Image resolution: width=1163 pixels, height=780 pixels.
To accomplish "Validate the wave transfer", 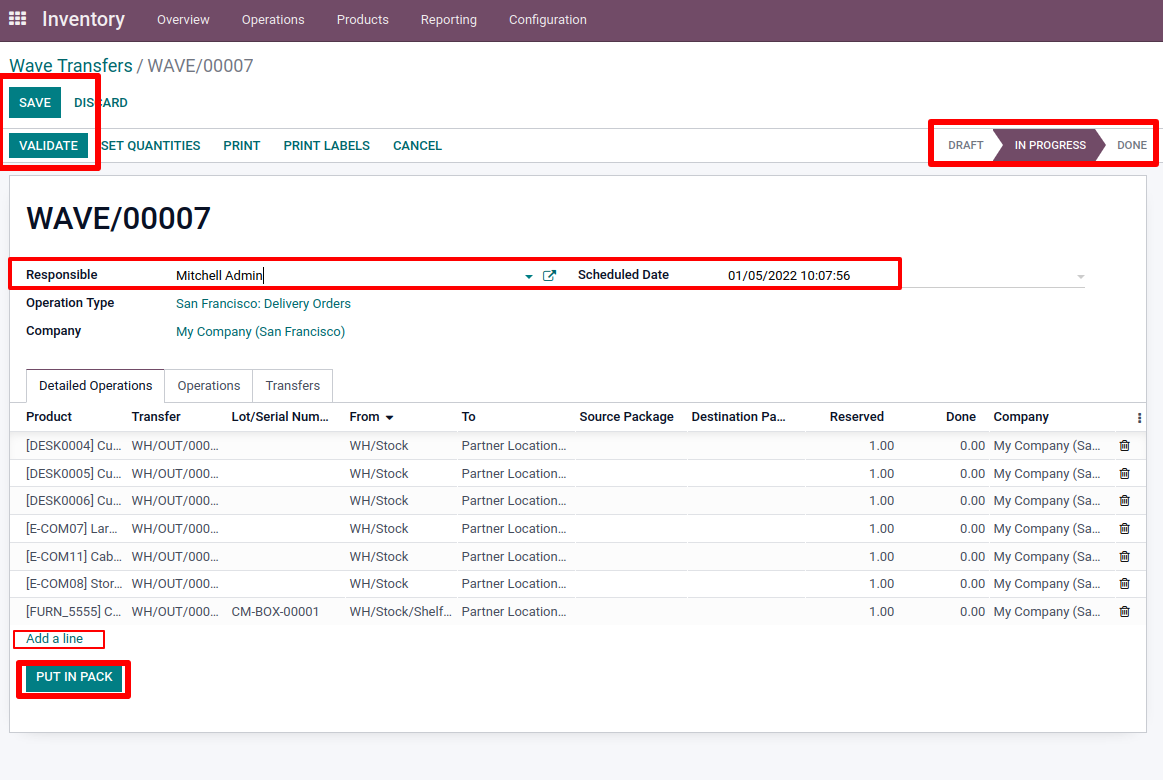I will pos(48,145).
